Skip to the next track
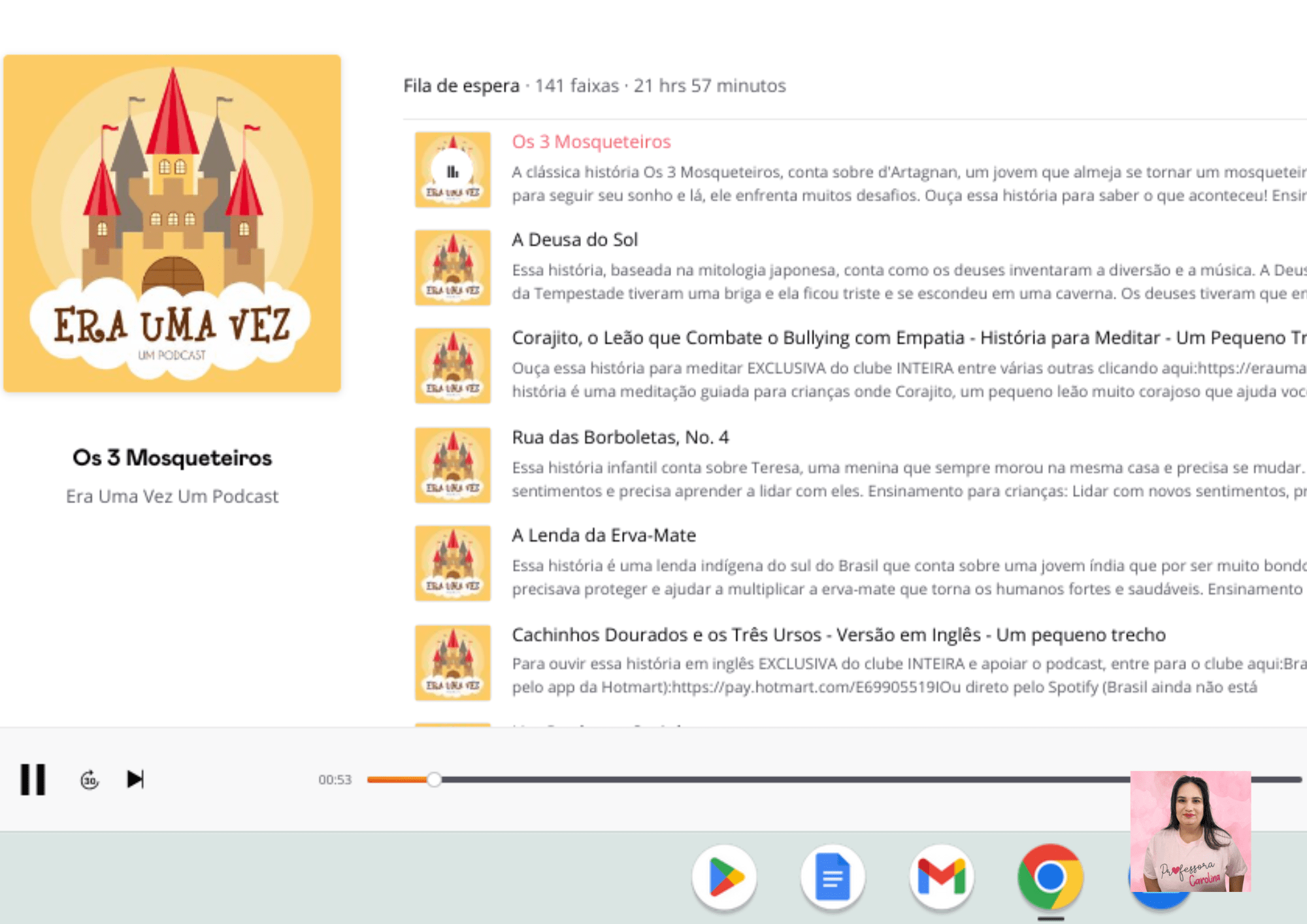This screenshot has height=924, width=1307. (135, 779)
